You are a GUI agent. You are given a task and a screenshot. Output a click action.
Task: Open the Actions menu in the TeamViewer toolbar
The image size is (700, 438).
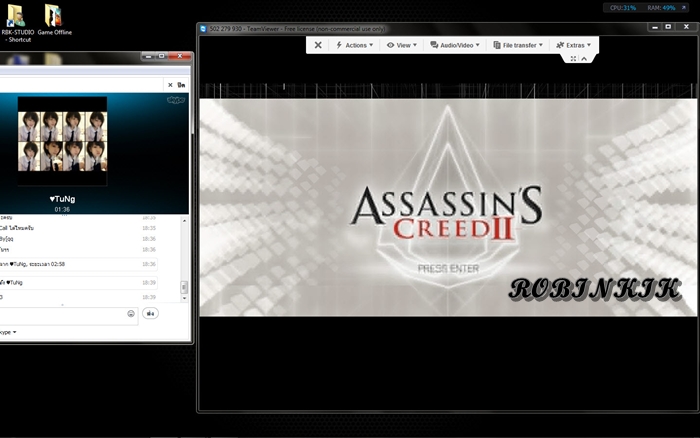coord(354,45)
